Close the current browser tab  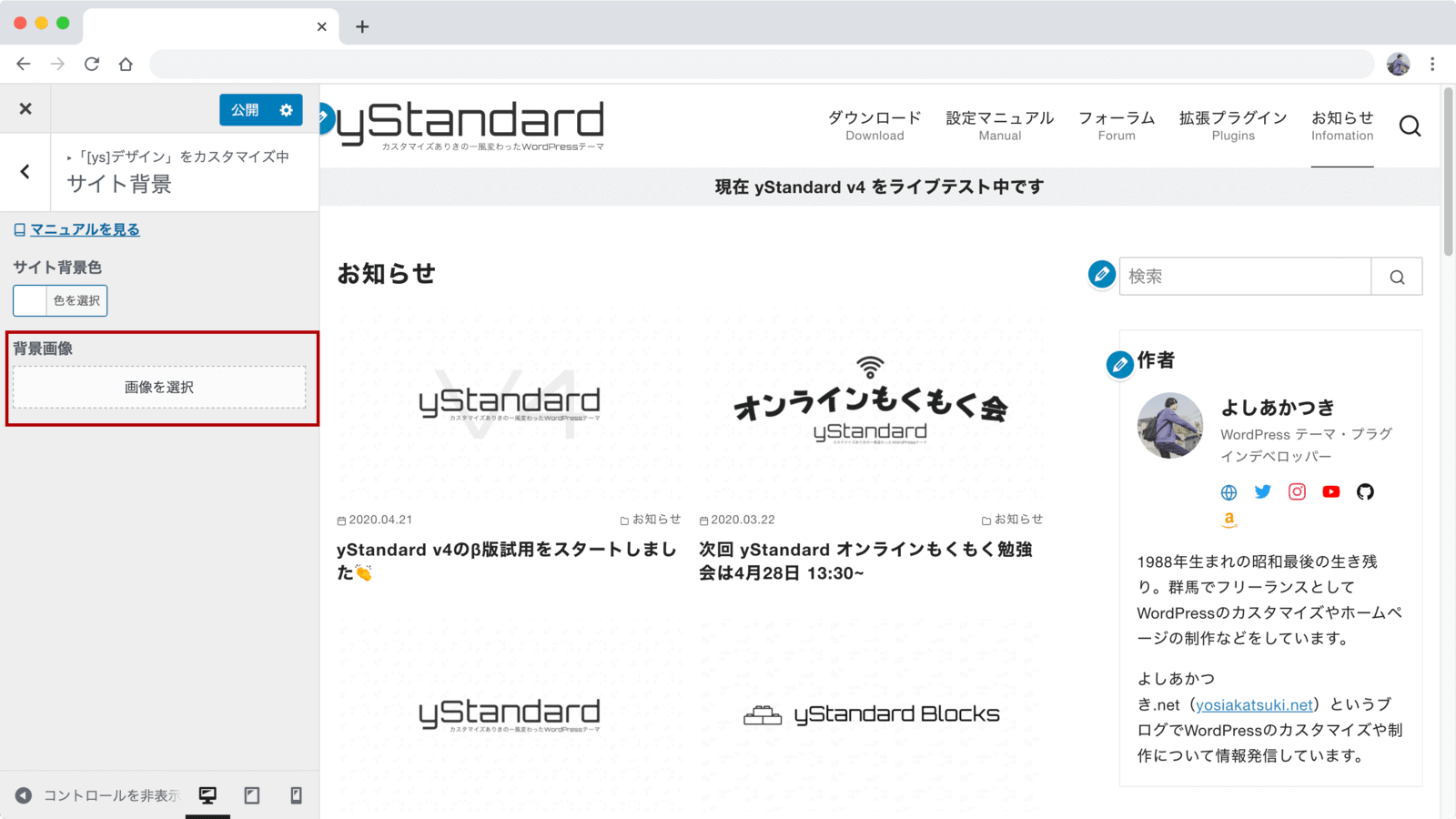[321, 26]
